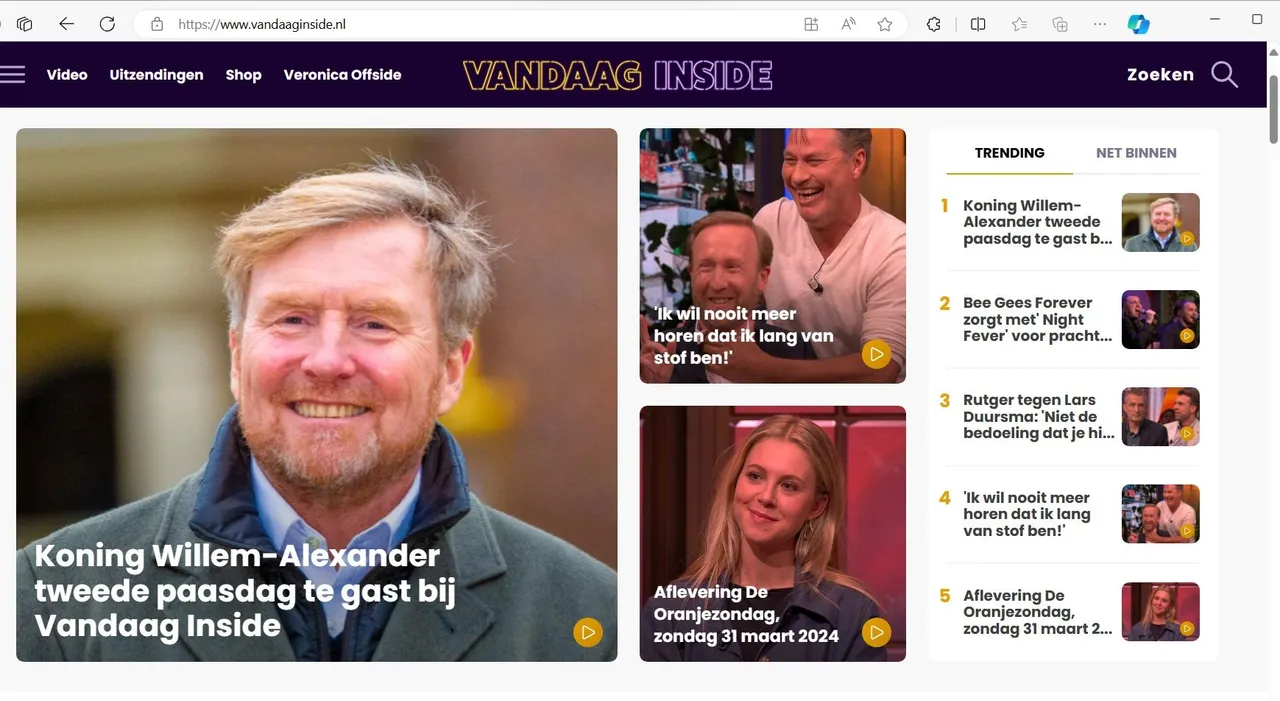Viewport: 1280px width, 701px height.
Task: Open the browser Extensions puzzle icon
Action: point(934,24)
